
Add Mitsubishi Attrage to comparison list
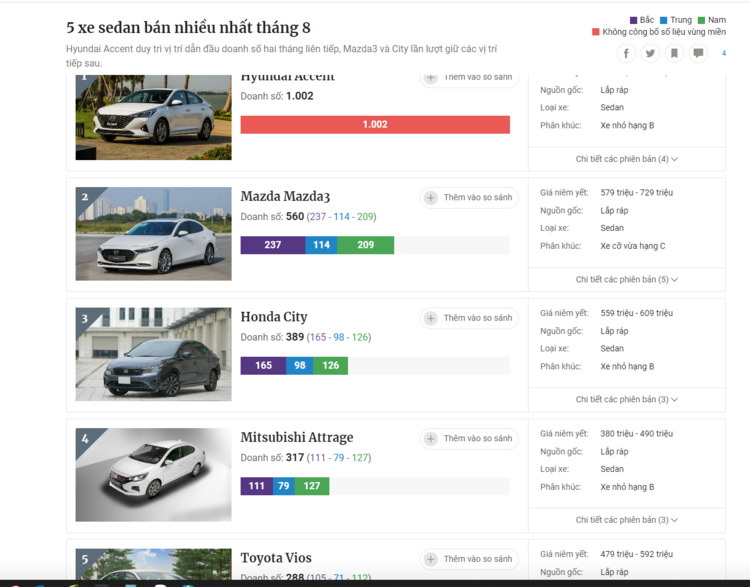pyautogui.click(x=469, y=439)
